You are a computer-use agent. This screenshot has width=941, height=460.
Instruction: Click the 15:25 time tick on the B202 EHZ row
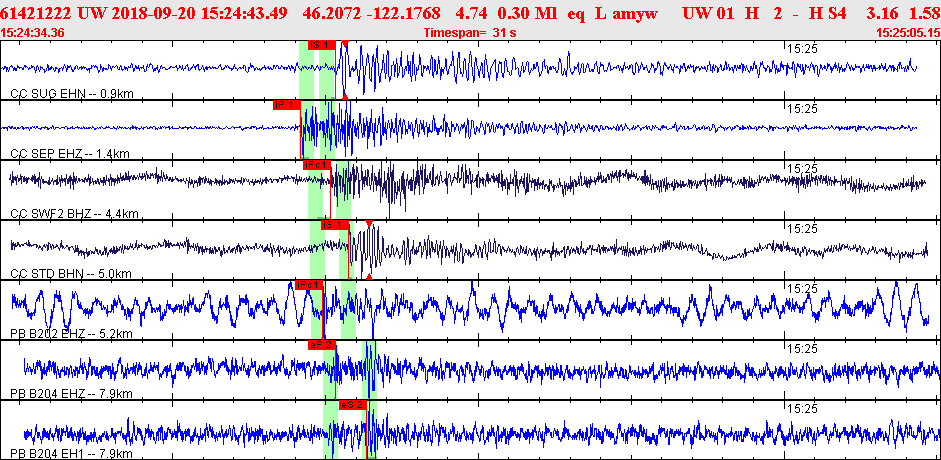coord(802,289)
